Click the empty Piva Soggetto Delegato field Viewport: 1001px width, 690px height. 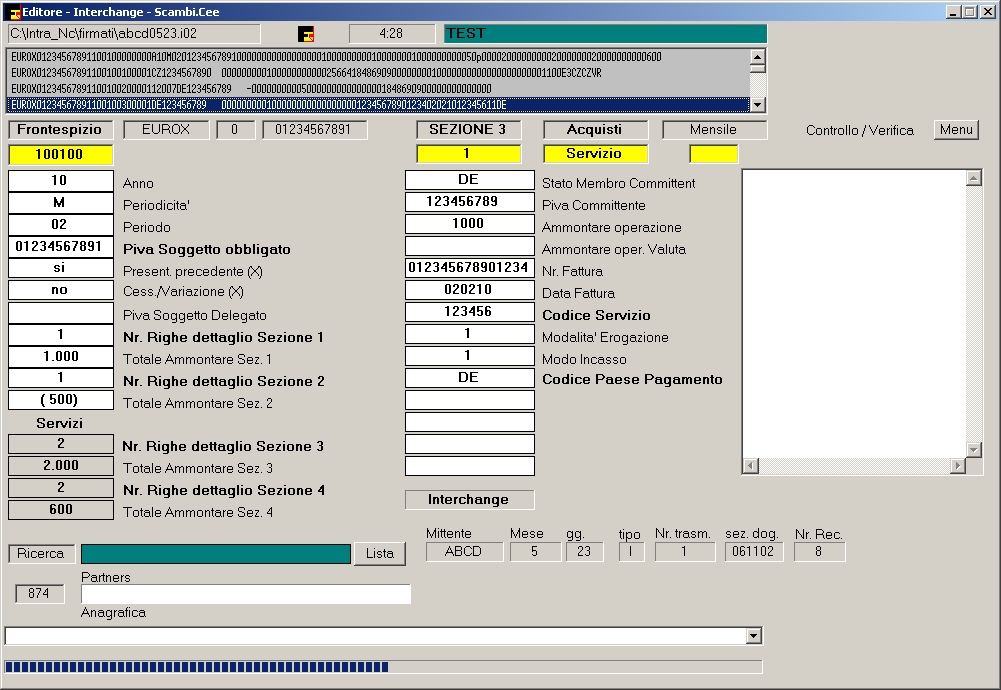pyautogui.click(x=61, y=313)
